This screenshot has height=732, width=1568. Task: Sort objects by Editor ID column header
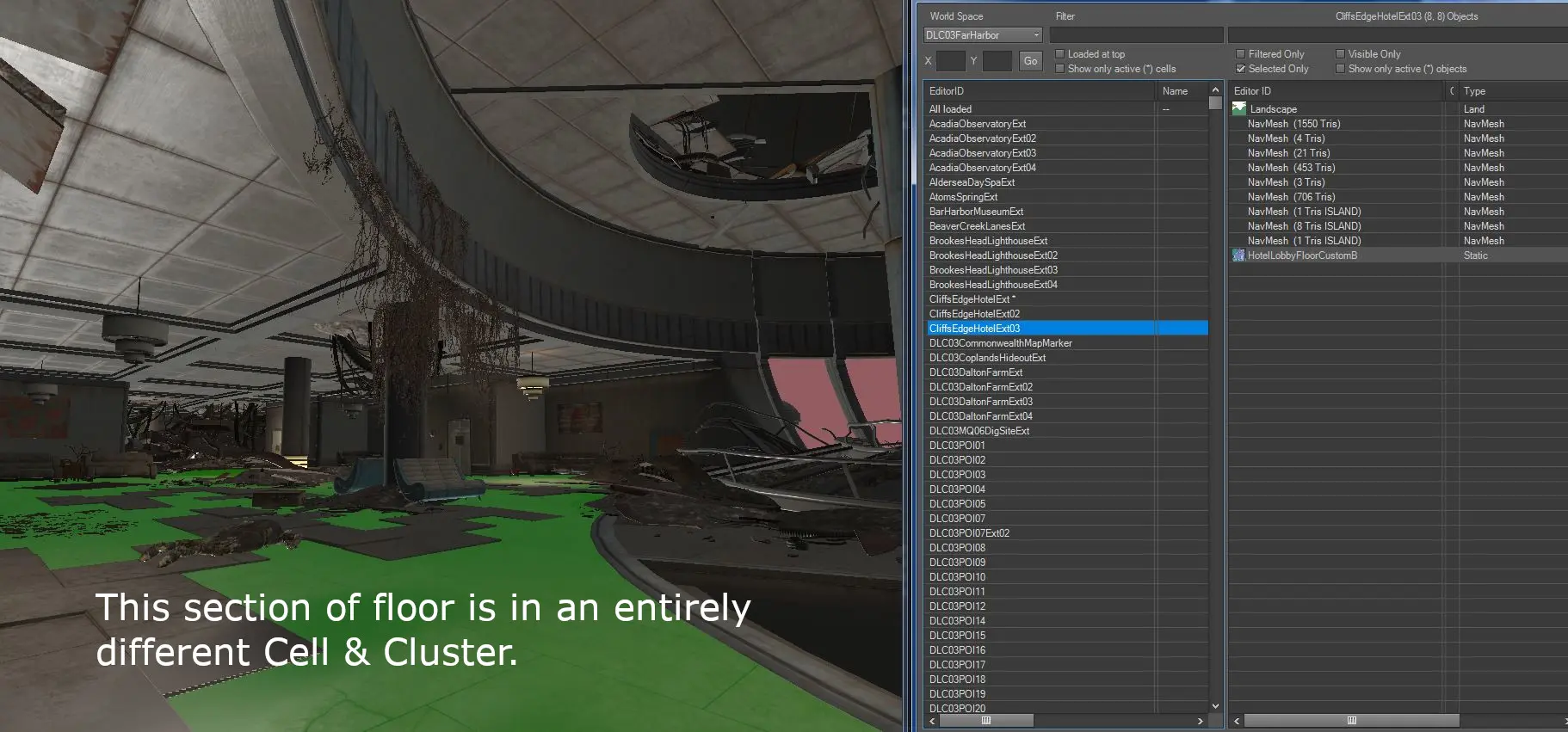[x=1337, y=91]
